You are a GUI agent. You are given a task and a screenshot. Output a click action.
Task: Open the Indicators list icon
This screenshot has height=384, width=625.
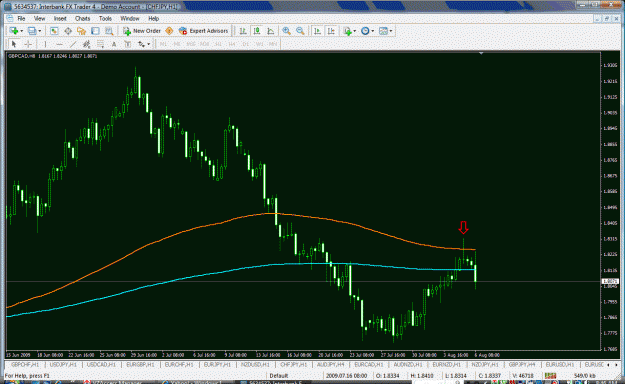tap(348, 31)
